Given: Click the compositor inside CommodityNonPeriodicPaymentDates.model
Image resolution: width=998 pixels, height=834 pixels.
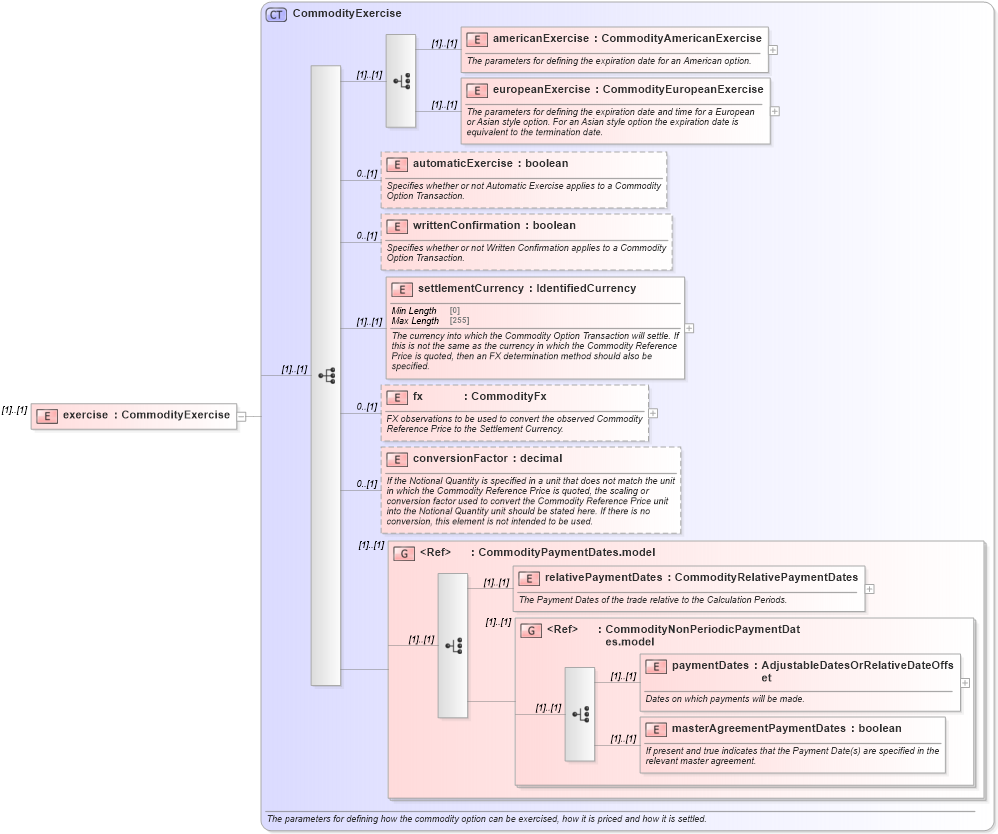Looking at the screenshot, I should (580, 714).
